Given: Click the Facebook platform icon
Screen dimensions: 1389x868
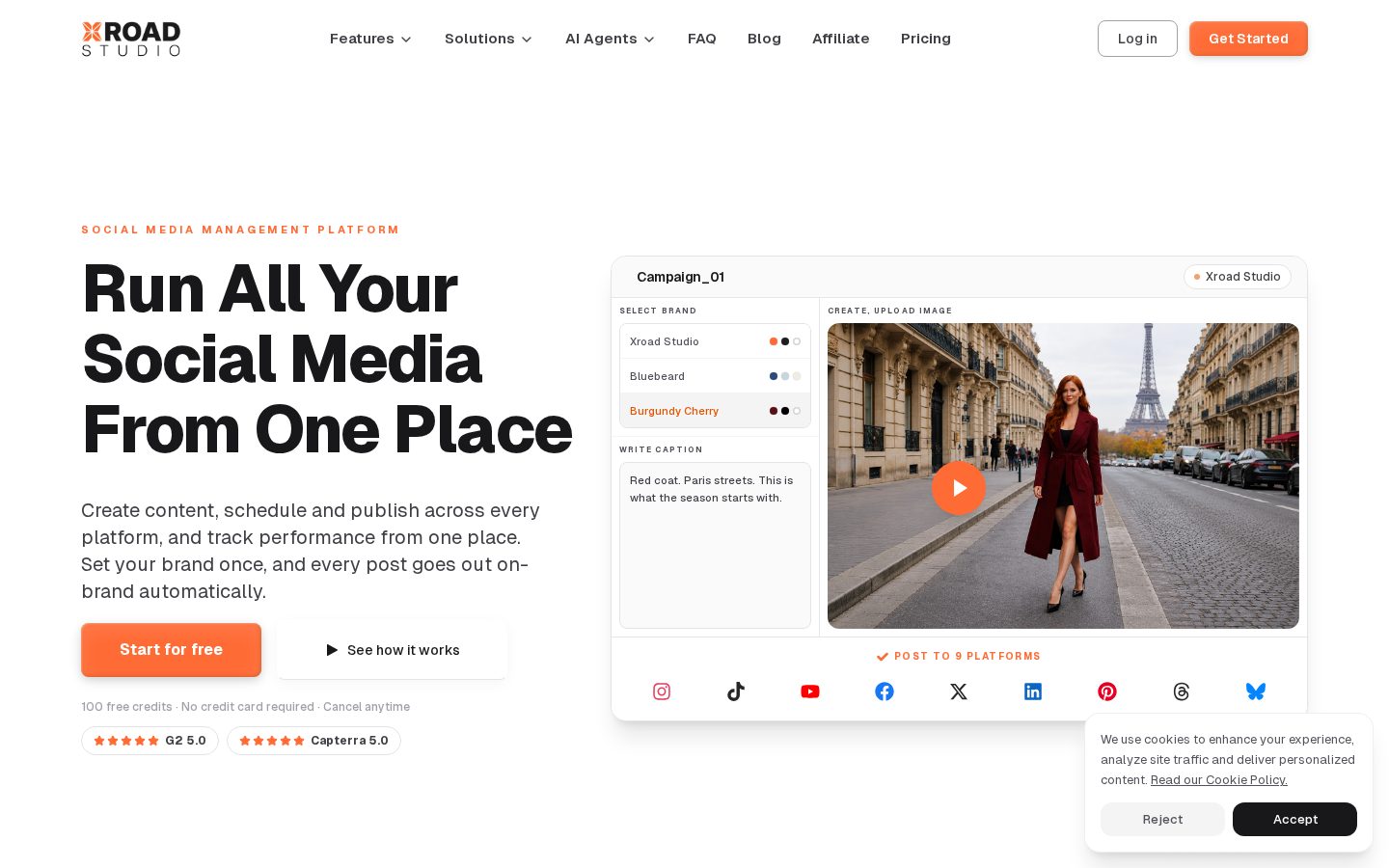Looking at the screenshot, I should coord(885,692).
